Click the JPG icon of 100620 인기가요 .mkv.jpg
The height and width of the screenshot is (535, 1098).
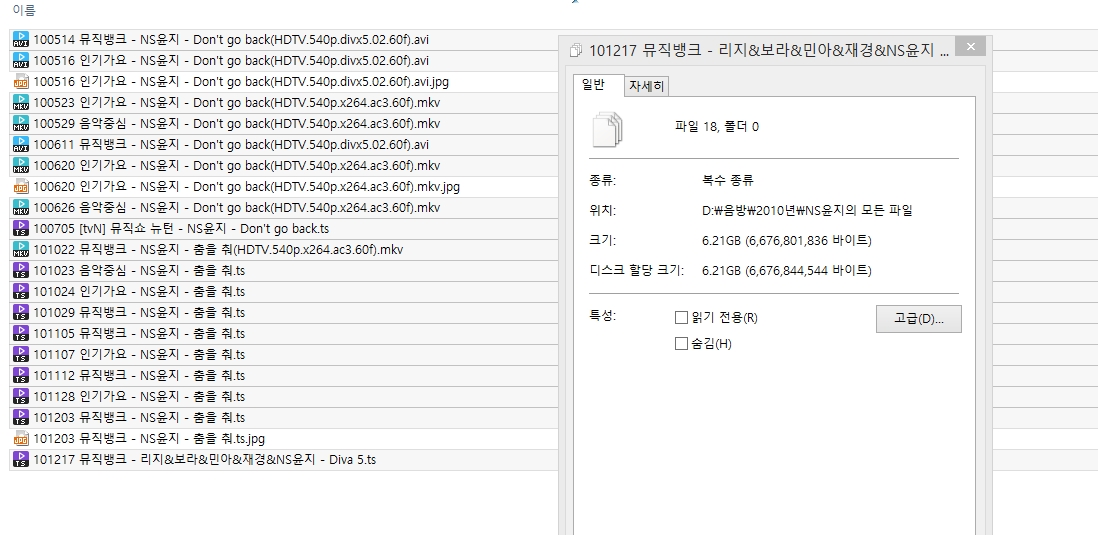tap(21, 187)
